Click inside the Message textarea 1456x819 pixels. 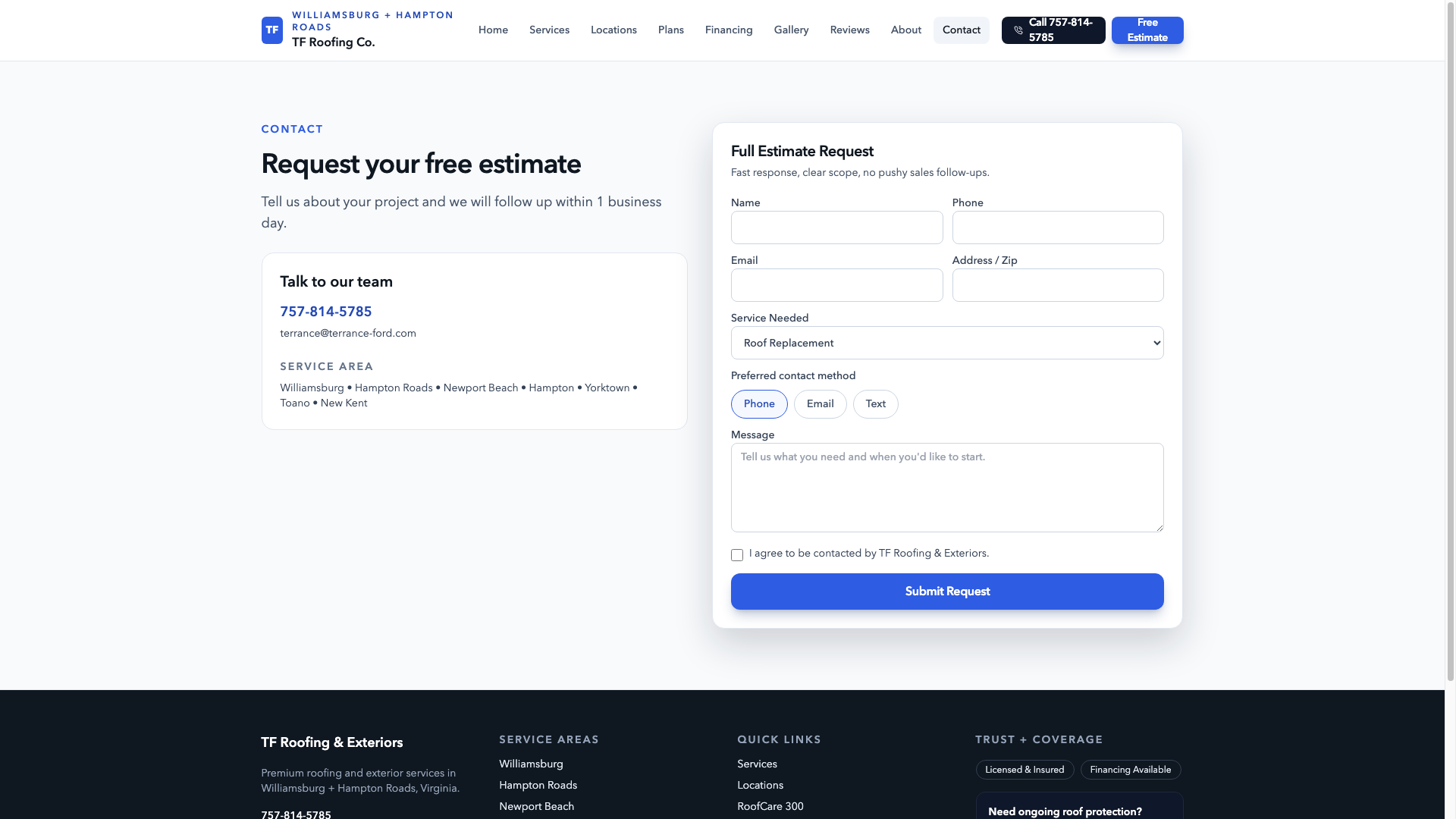tap(946, 488)
